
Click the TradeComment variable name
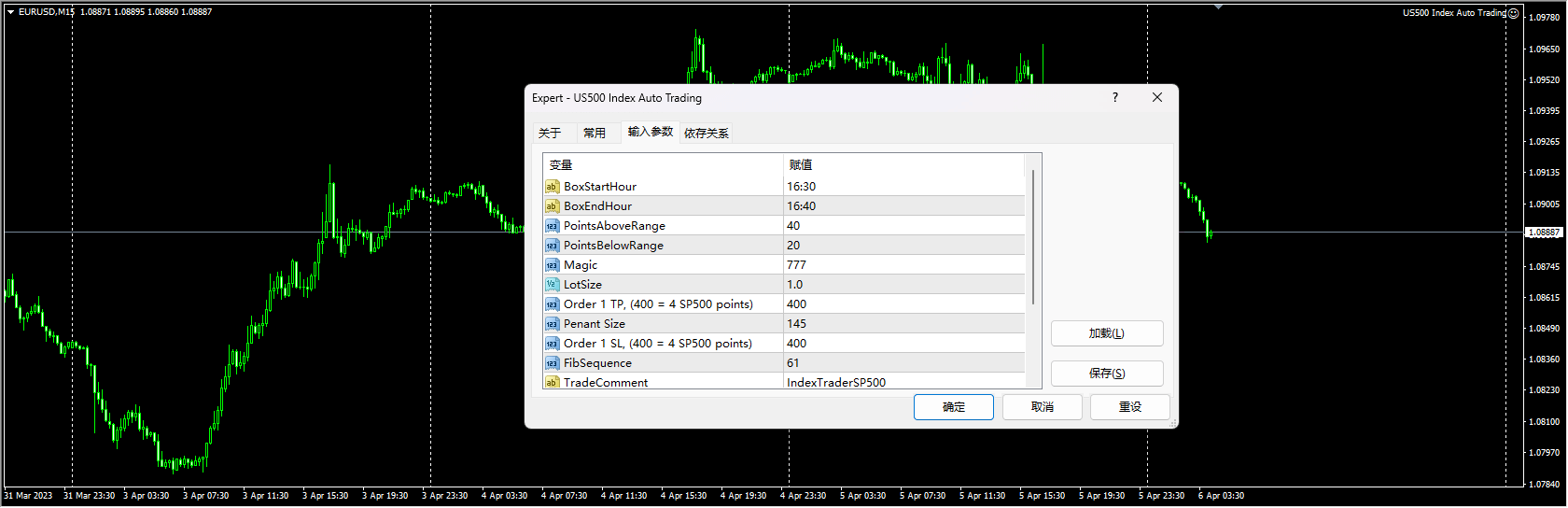[606, 383]
